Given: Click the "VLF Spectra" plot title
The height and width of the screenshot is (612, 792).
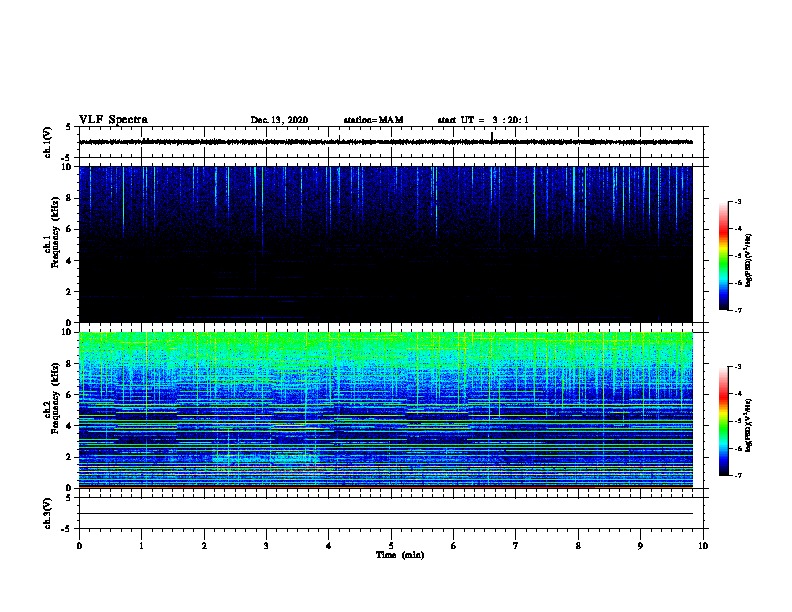Looking at the screenshot, I should tap(113, 120).
